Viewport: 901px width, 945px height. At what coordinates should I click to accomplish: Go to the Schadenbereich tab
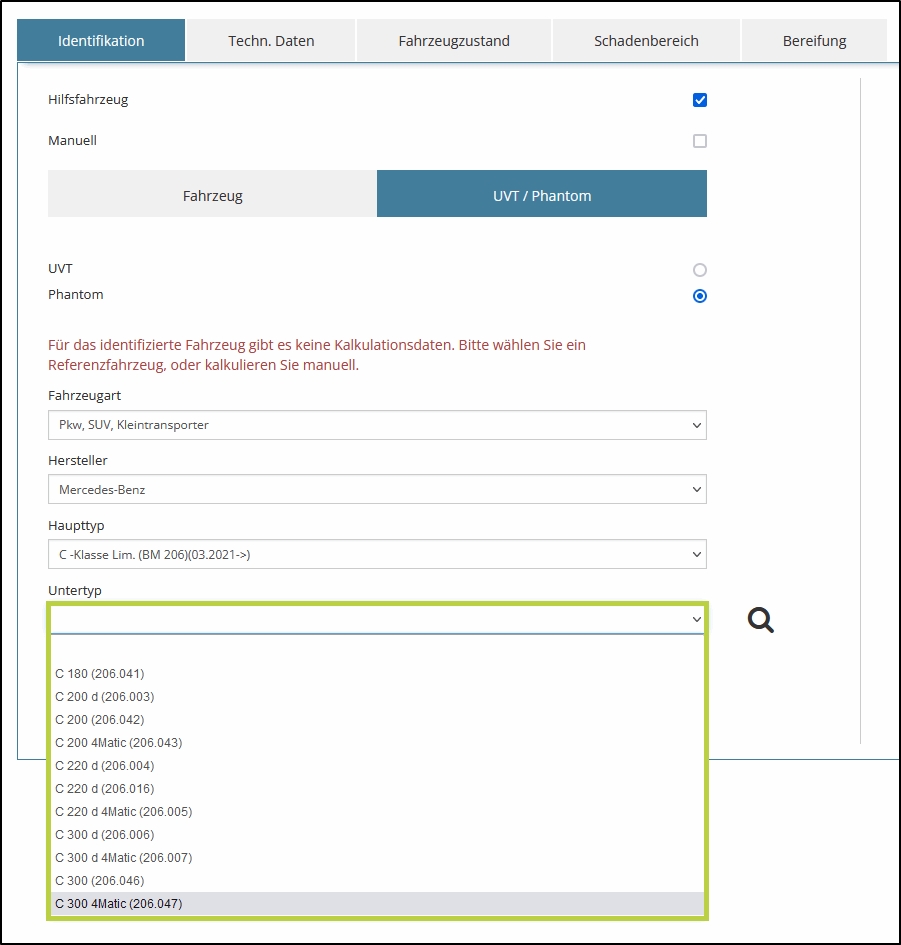(x=646, y=41)
